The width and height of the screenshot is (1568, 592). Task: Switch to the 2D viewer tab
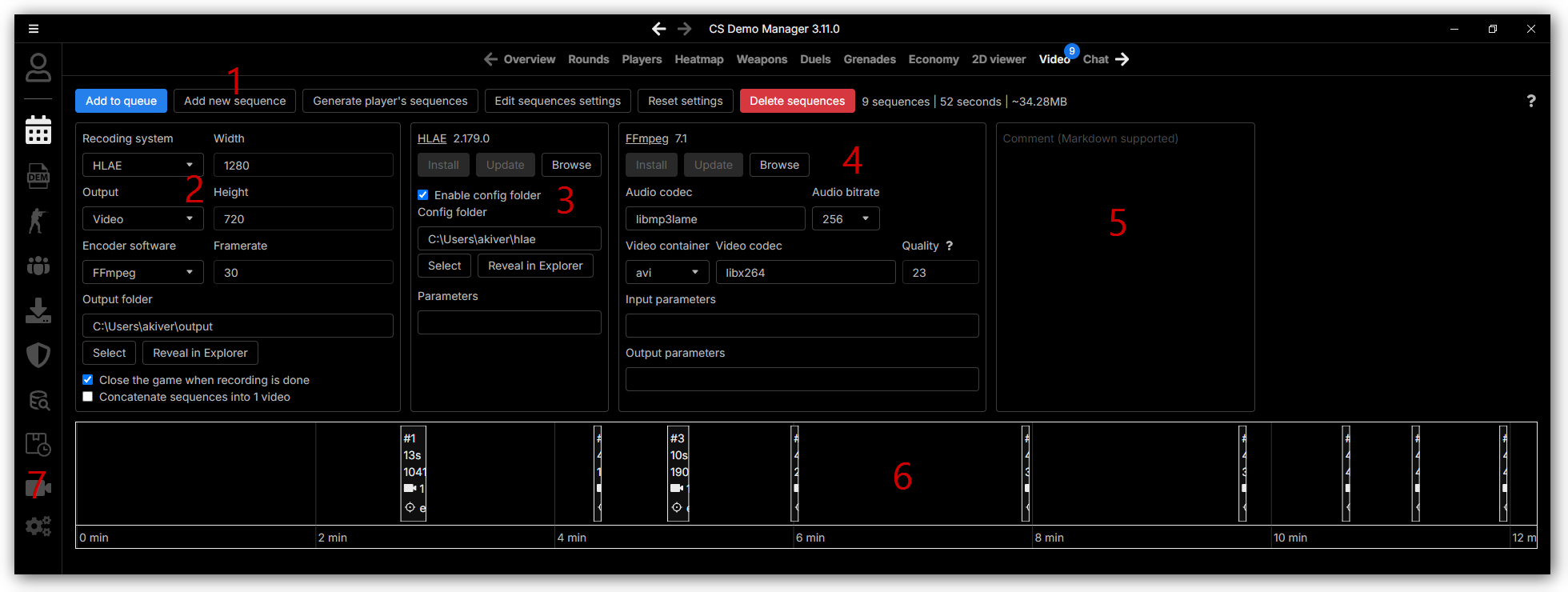point(998,59)
